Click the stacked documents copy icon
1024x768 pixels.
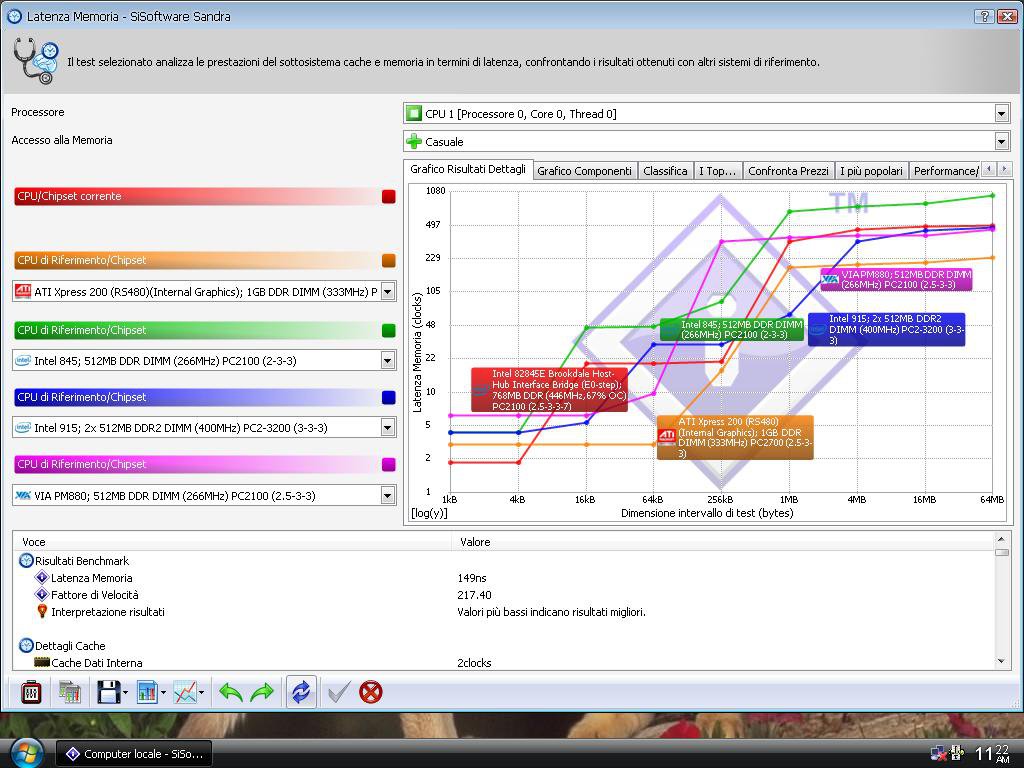coord(69,692)
